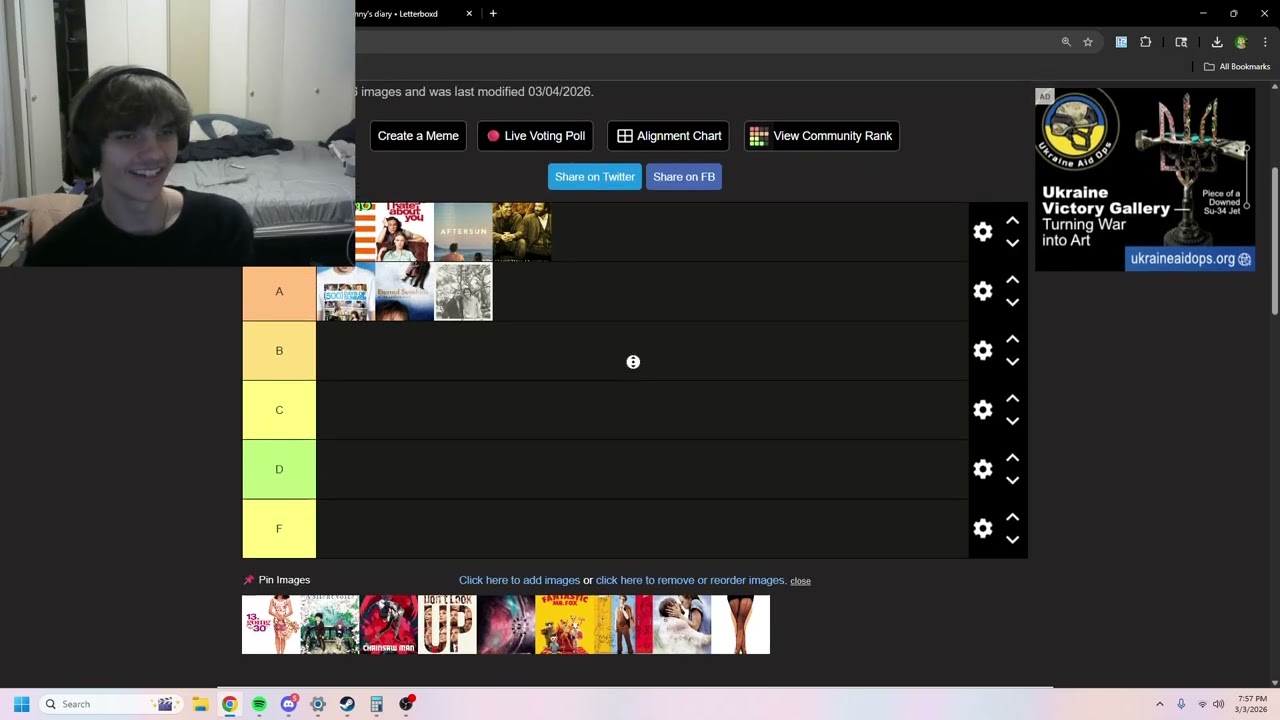The height and width of the screenshot is (720, 1280).
Task: Open a new browser tab
Action: click(x=493, y=14)
